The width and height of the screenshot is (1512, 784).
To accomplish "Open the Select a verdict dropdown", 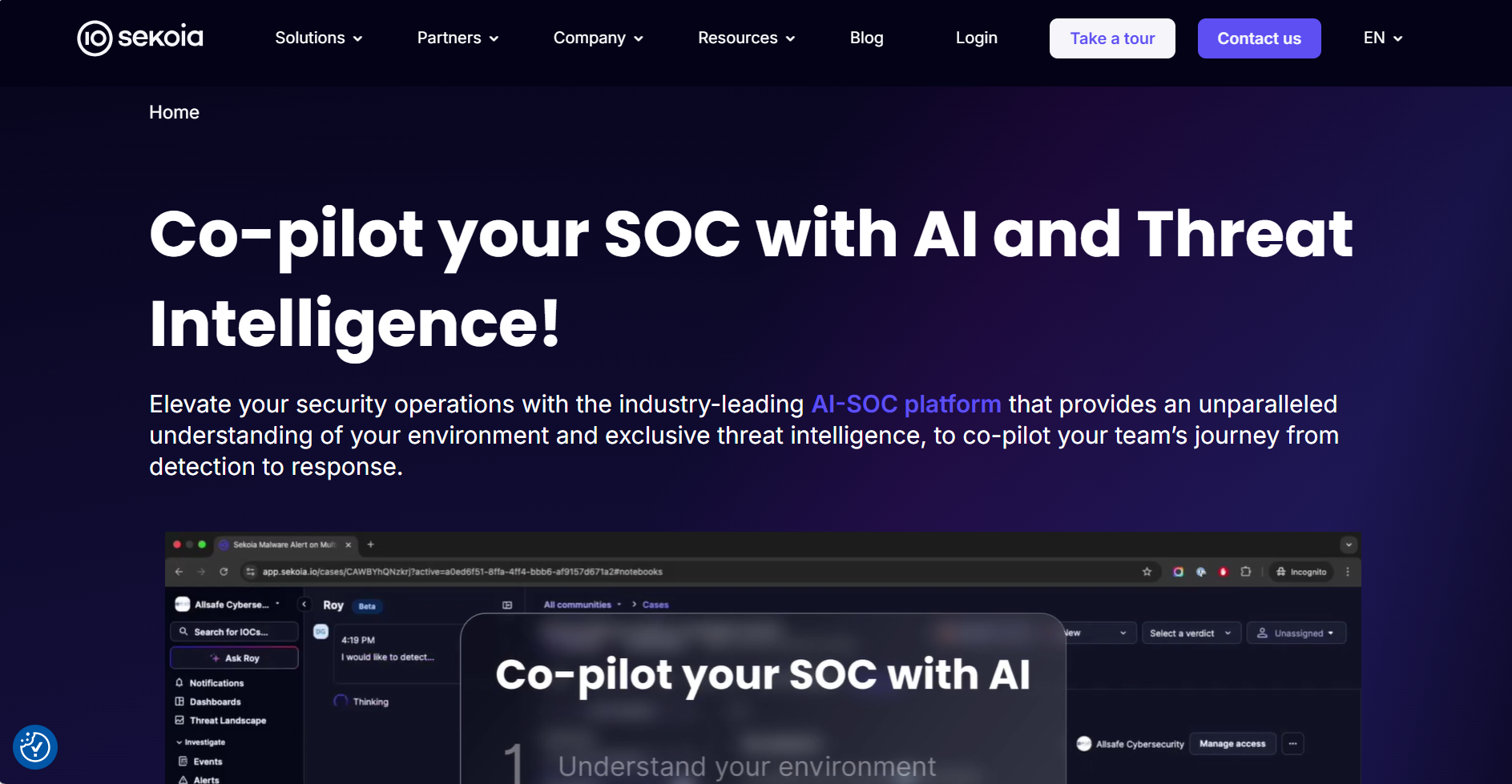I will [x=1191, y=633].
